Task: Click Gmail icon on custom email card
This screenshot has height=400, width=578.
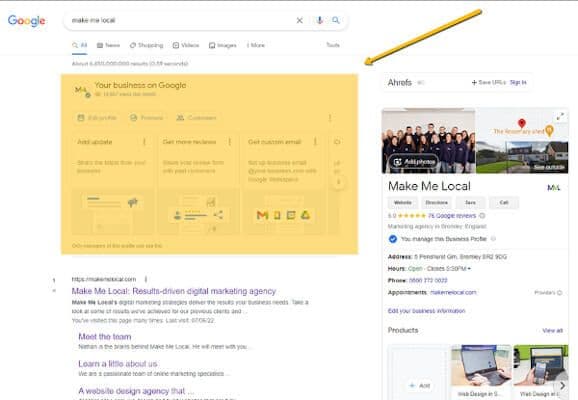Action: (x=262, y=215)
